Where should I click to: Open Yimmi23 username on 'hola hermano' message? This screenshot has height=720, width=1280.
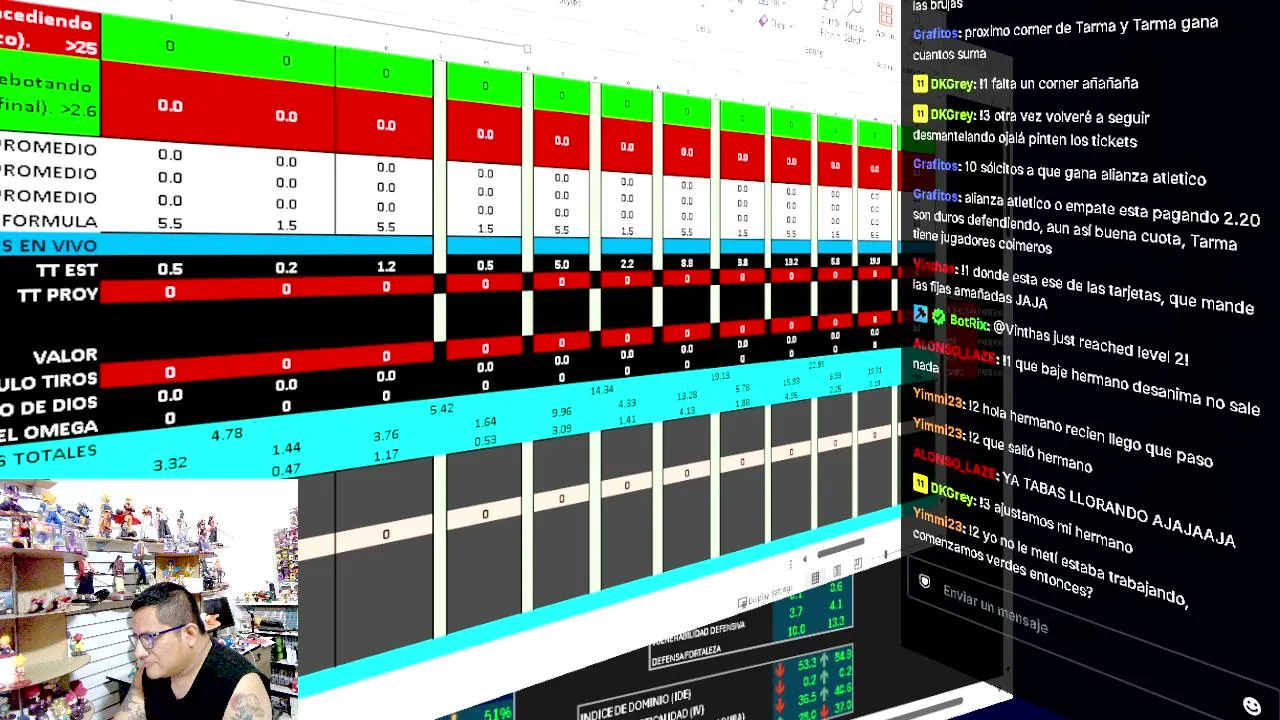tap(938, 396)
